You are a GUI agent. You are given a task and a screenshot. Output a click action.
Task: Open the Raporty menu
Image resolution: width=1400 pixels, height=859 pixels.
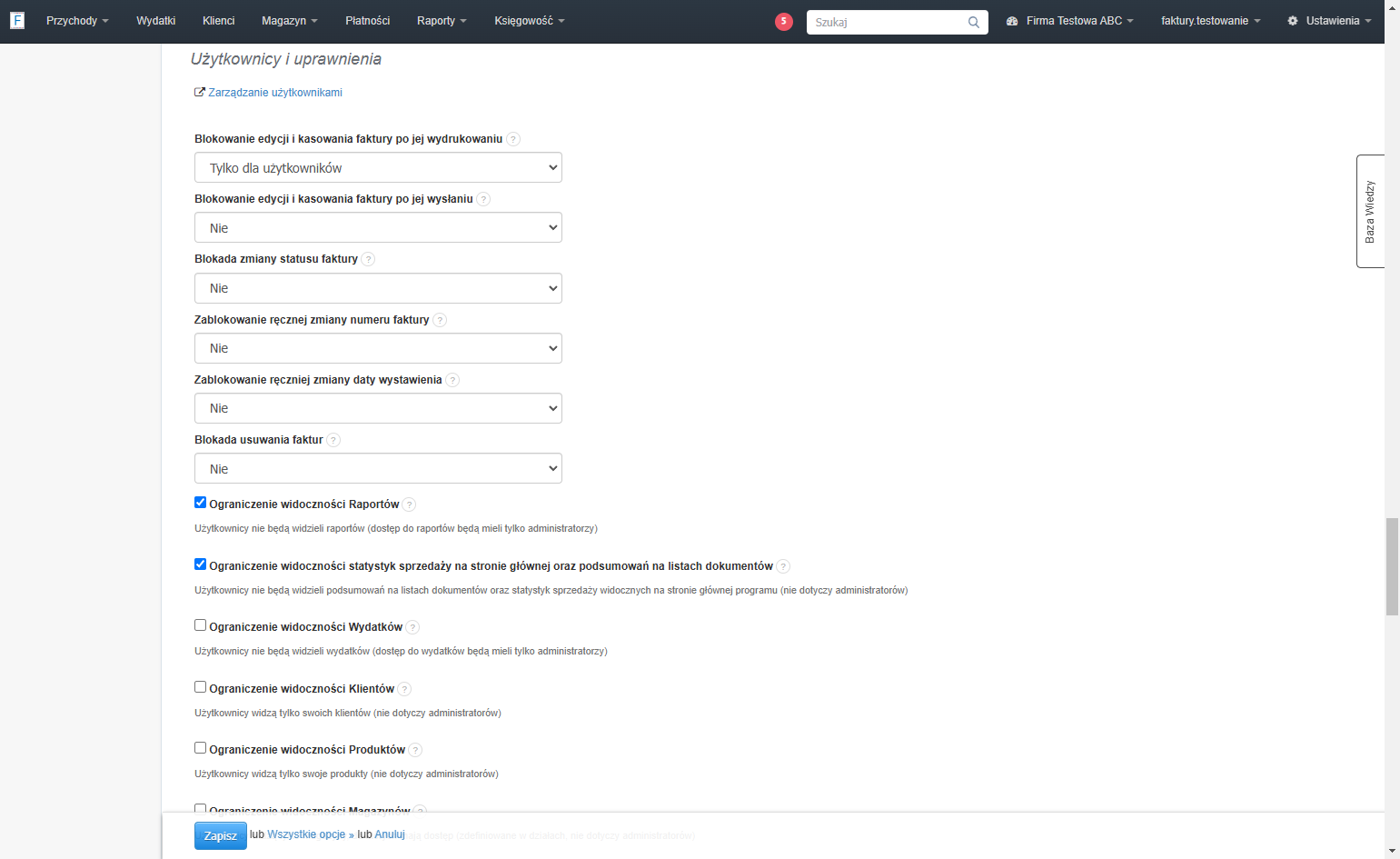[442, 21]
